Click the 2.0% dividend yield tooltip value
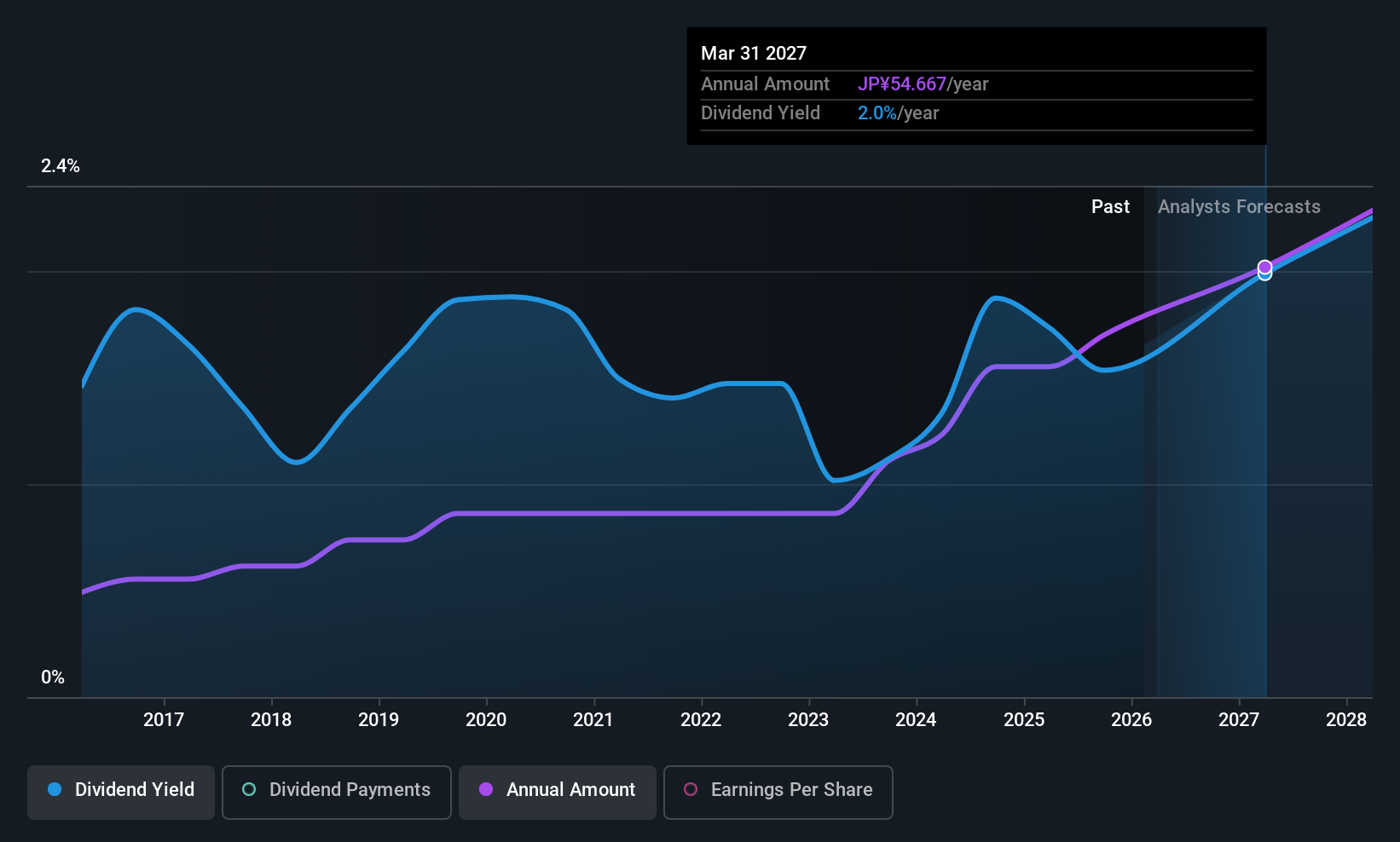Image resolution: width=1400 pixels, height=842 pixels. coord(877,113)
